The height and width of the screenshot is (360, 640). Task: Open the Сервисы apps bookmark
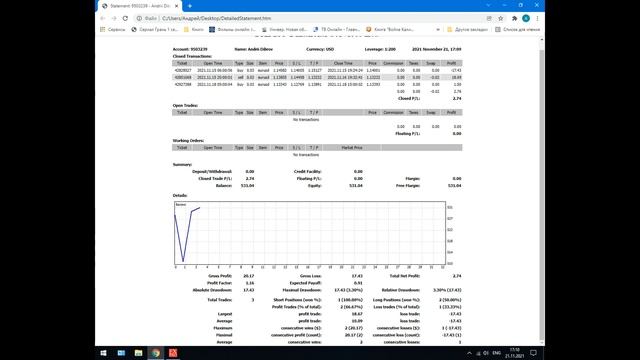(113, 29)
